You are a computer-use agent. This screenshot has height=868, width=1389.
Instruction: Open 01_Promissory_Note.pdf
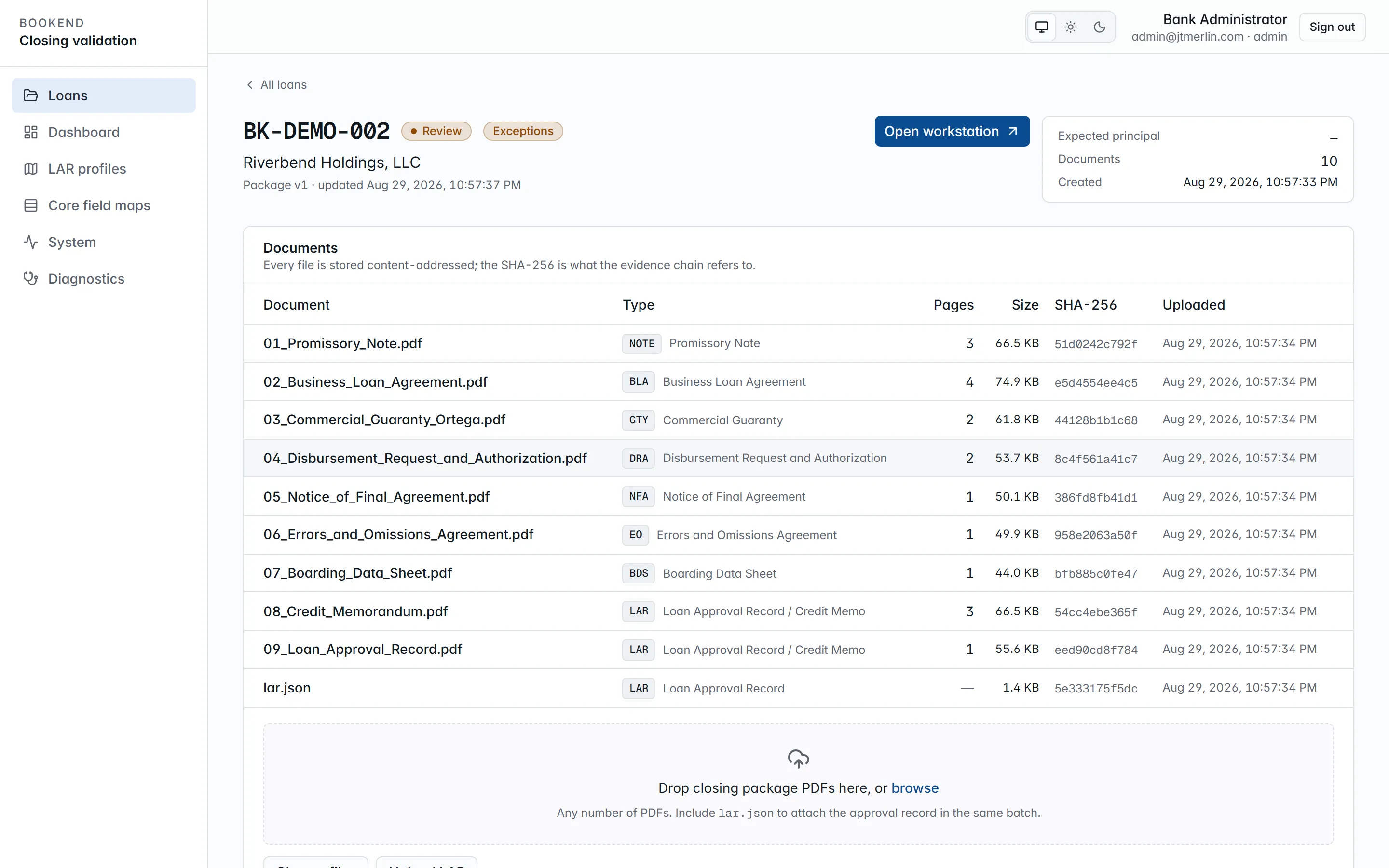click(x=342, y=343)
